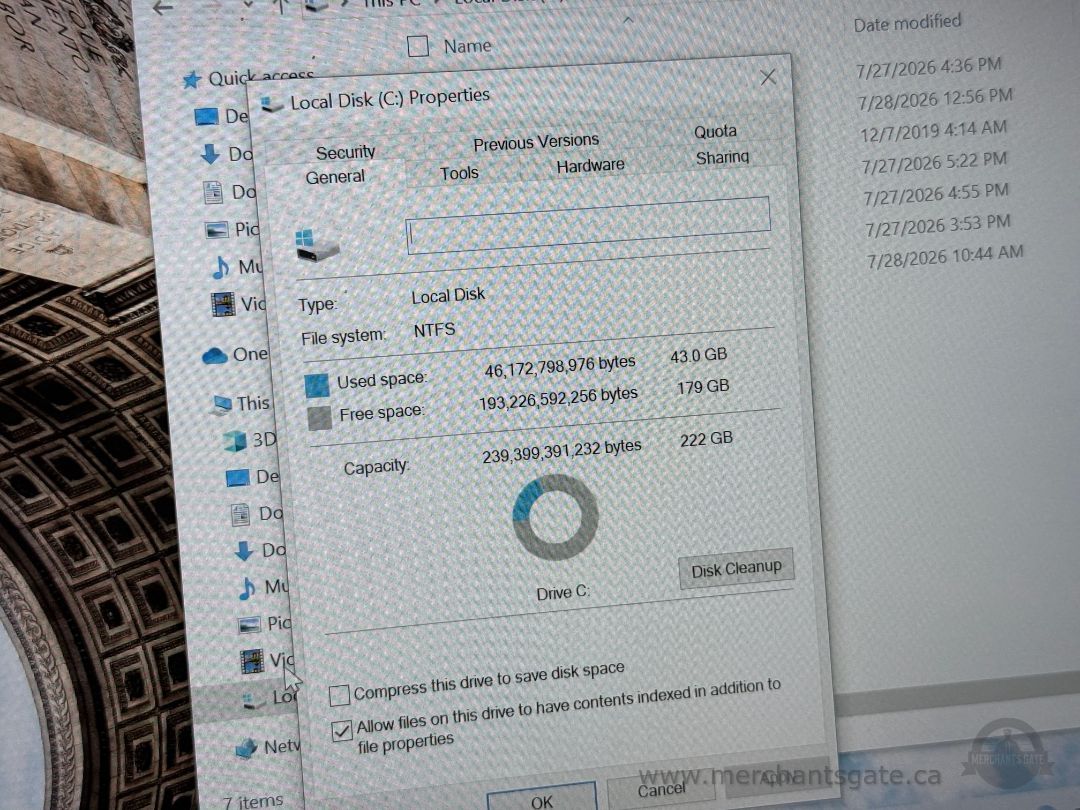This screenshot has width=1080, height=810.
Task: Click the Music note icon under Quick access
Action: [x=220, y=267]
